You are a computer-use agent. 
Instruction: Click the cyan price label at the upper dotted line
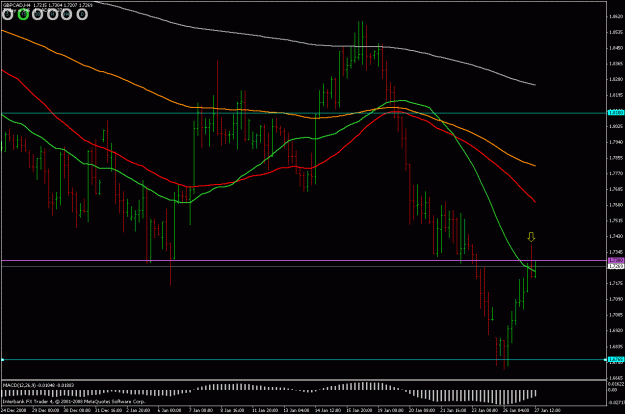pos(615,113)
